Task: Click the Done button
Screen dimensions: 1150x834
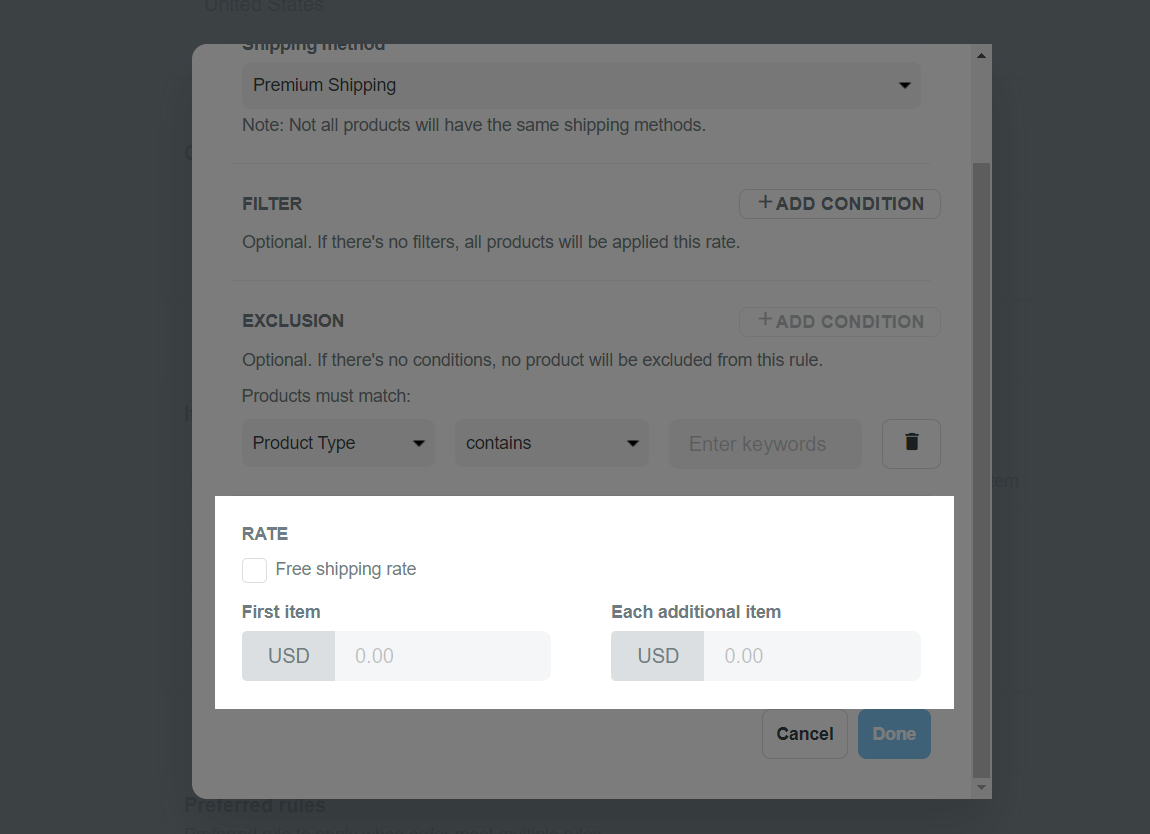Action: pyautogui.click(x=894, y=734)
